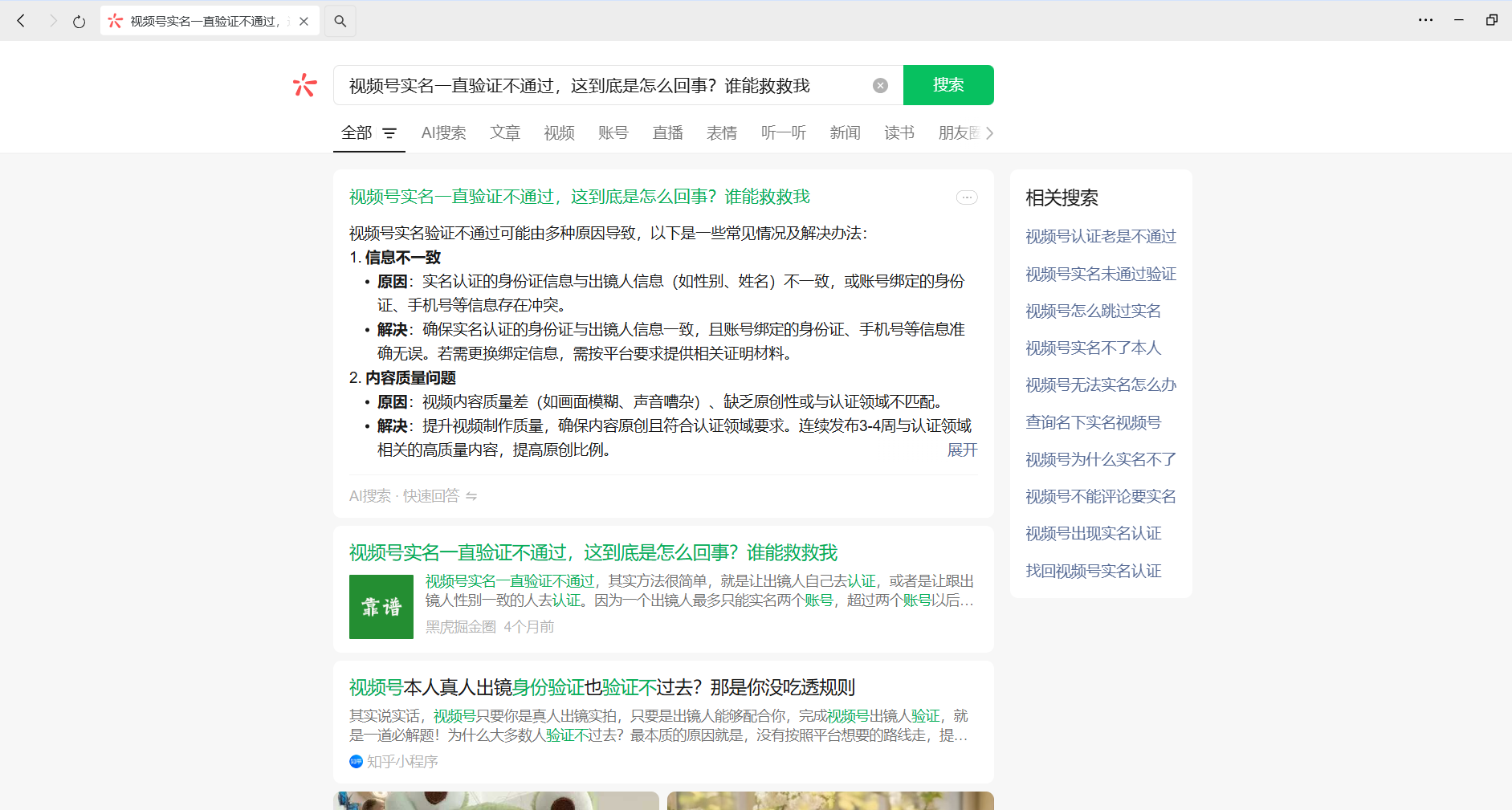Close the 视频号实名 browser tab
Viewport: 1512px width, 810px height.
(x=304, y=22)
